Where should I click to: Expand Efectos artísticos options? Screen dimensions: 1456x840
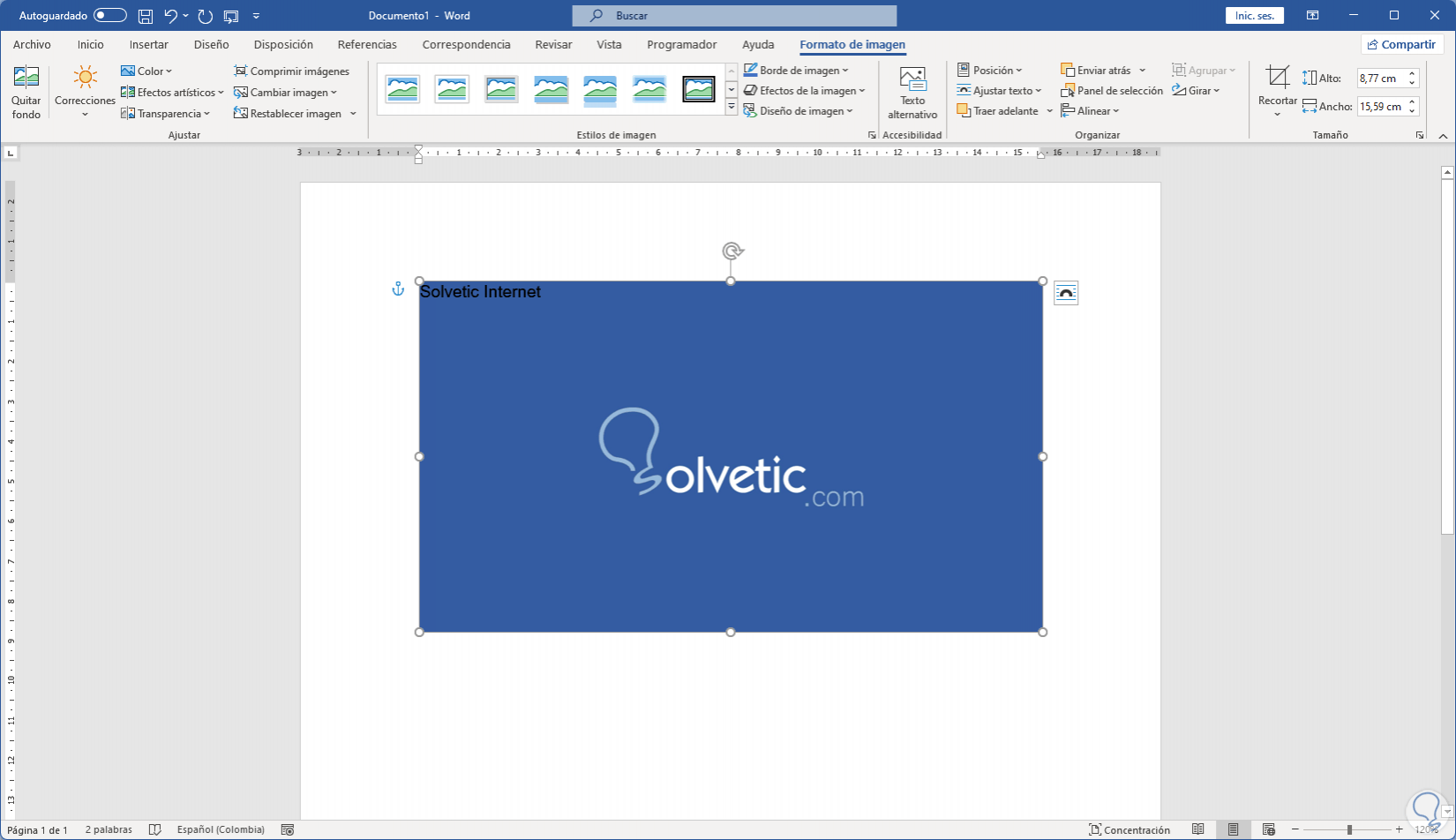(172, 93)
